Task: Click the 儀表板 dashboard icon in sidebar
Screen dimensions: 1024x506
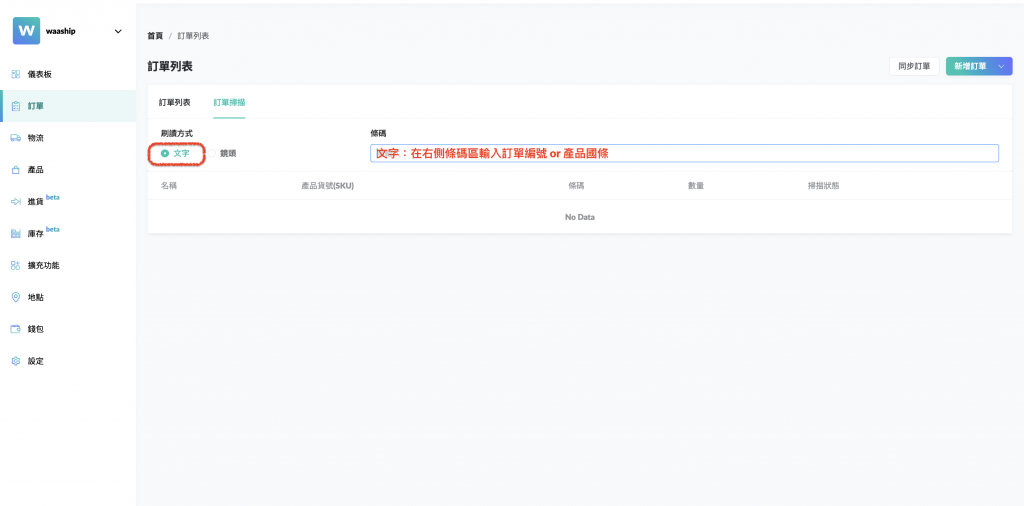Action: pyautogui.click(x=16, y=74)
